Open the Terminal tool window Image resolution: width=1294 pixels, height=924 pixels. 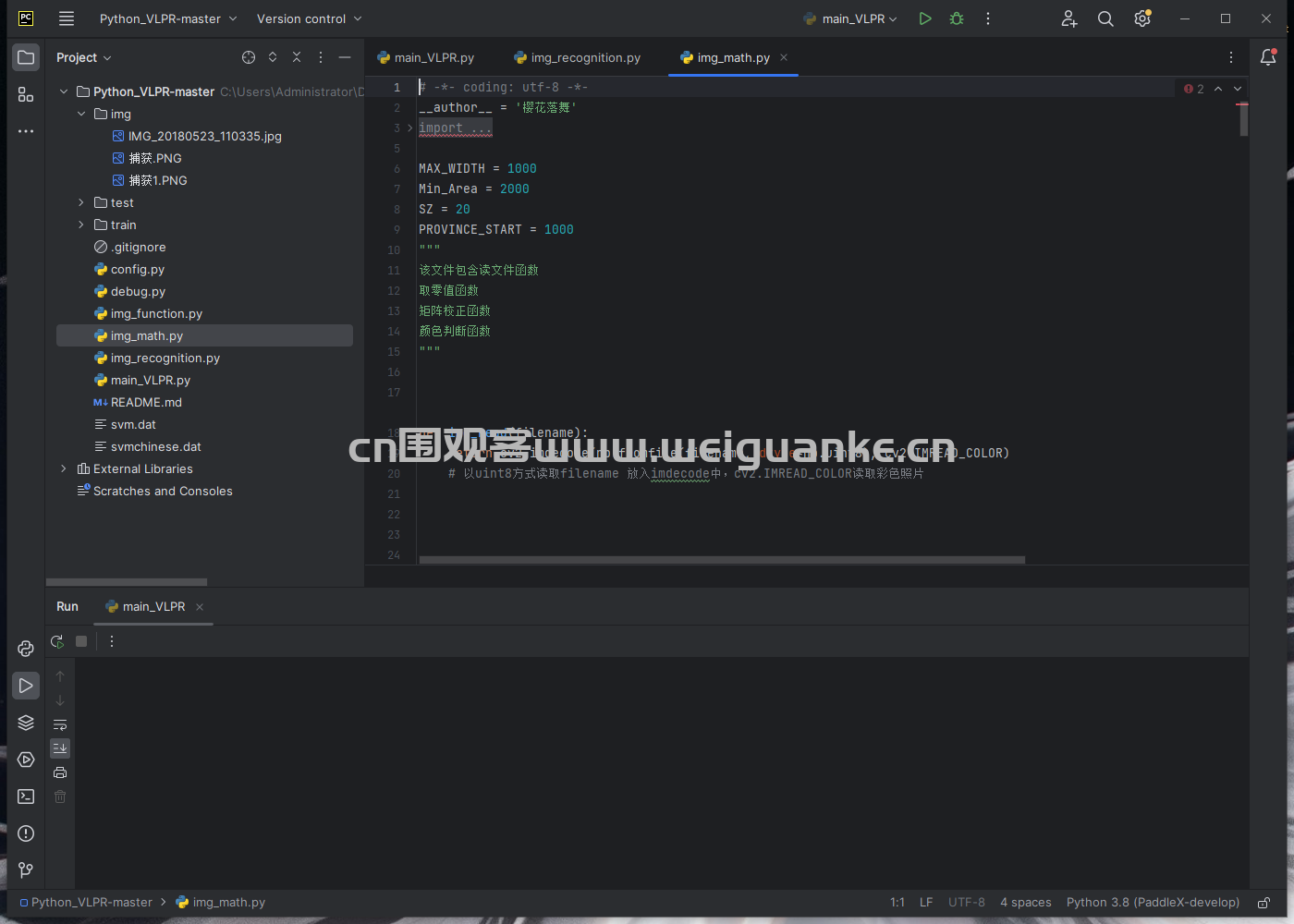point(26,796)
